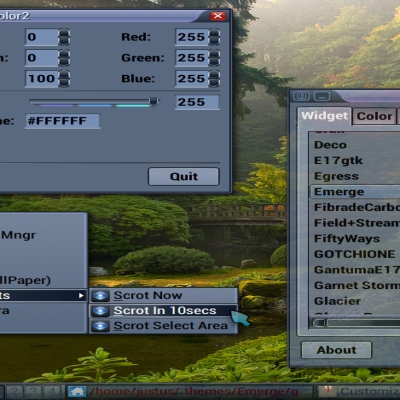Click the red icon next to Customiz in taskbar
Screen dimensions: 400x400
tap(327, 391)
